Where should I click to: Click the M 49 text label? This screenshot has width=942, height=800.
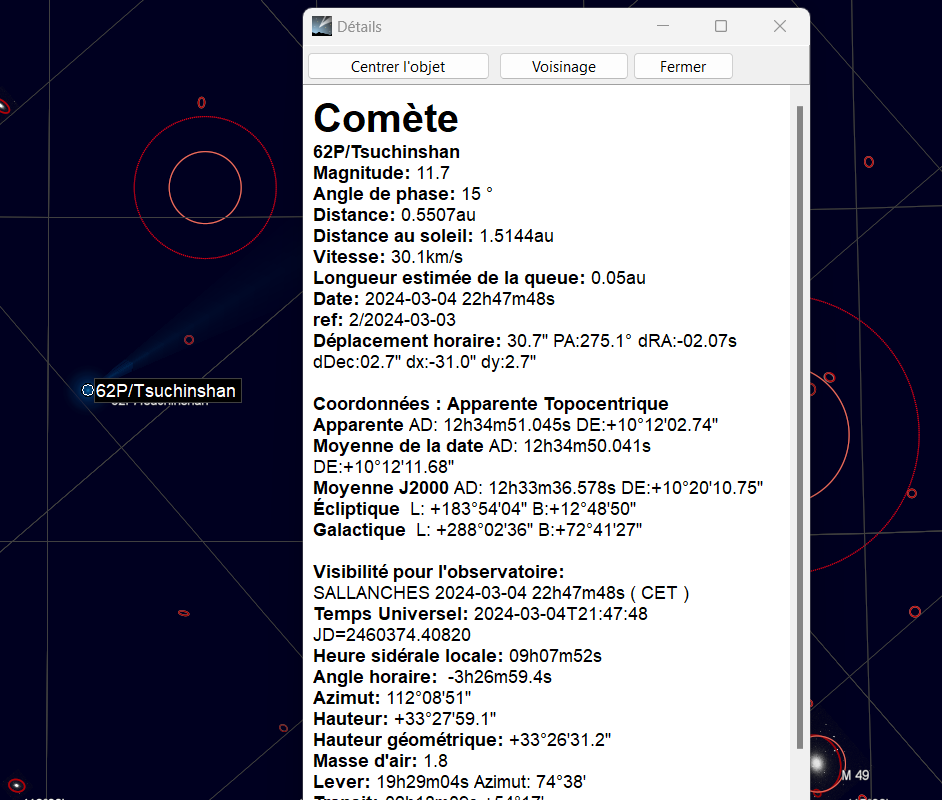863,775
